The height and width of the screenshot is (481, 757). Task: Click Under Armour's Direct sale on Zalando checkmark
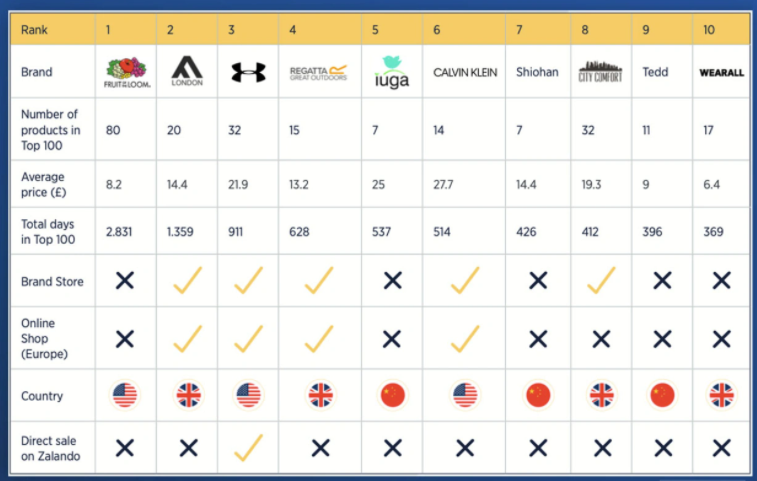pos(248,446)
